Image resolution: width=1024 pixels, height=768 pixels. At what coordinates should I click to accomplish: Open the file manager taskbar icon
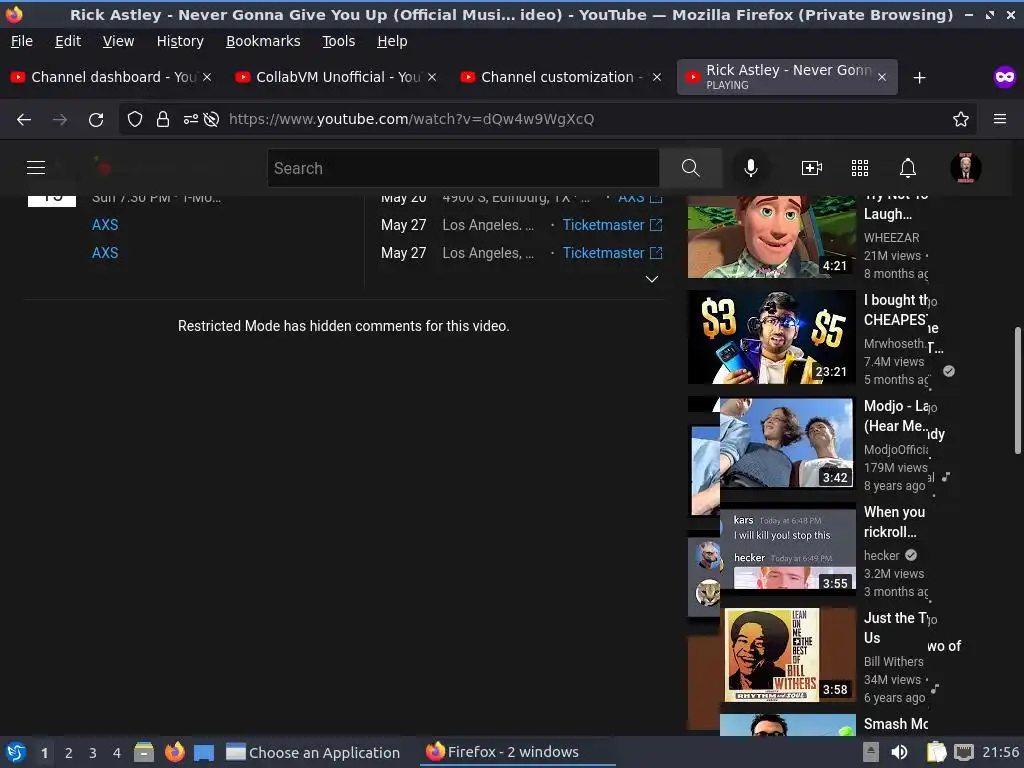[x=144, y=752]
